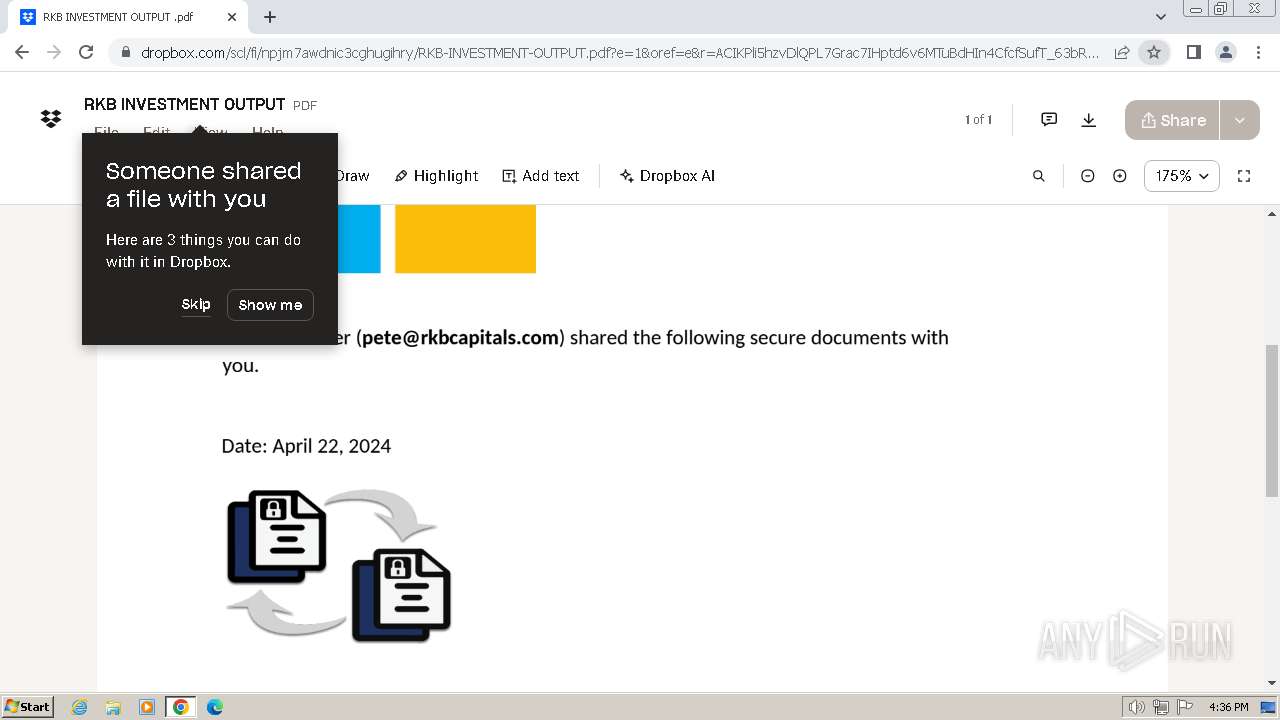Open the Chrome three-dot menu

click(x=1257, y=52)
